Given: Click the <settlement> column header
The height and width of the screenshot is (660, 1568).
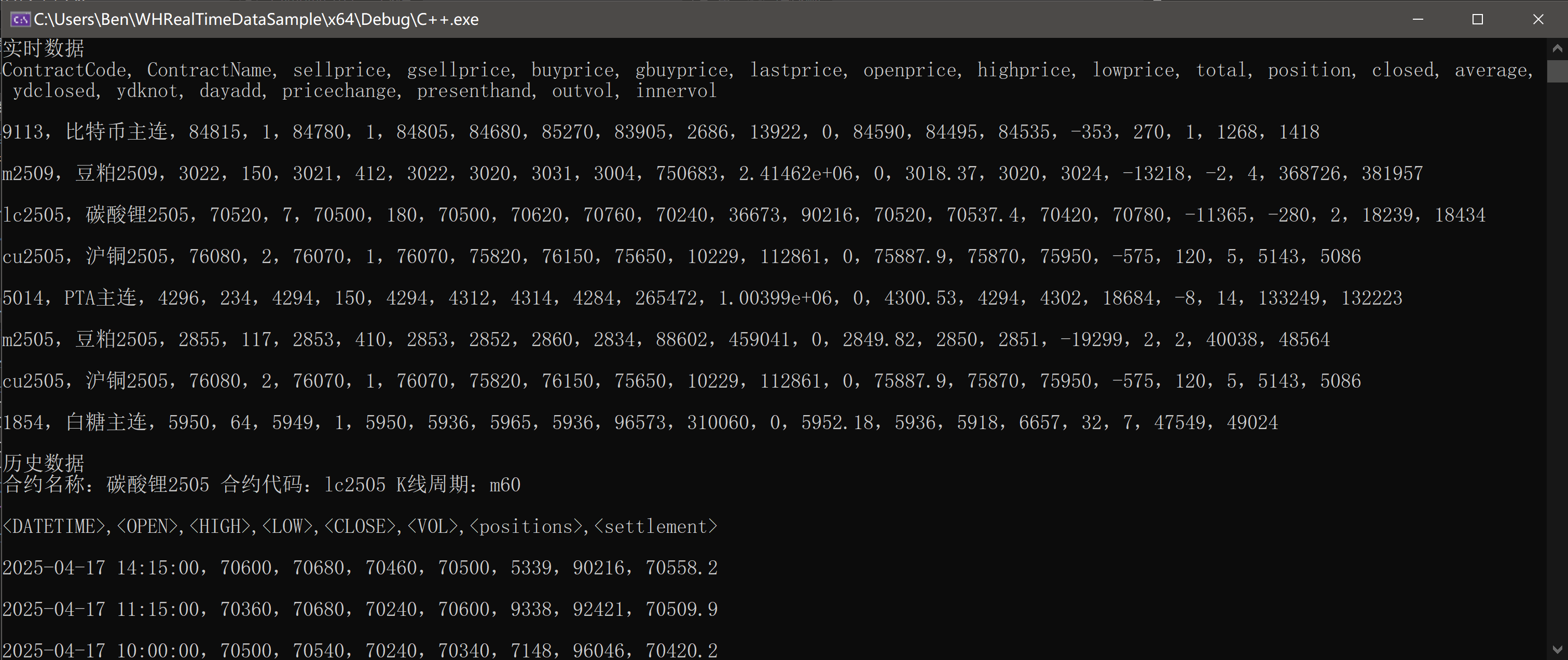Looking at the screenshot, I should point(655,527).
